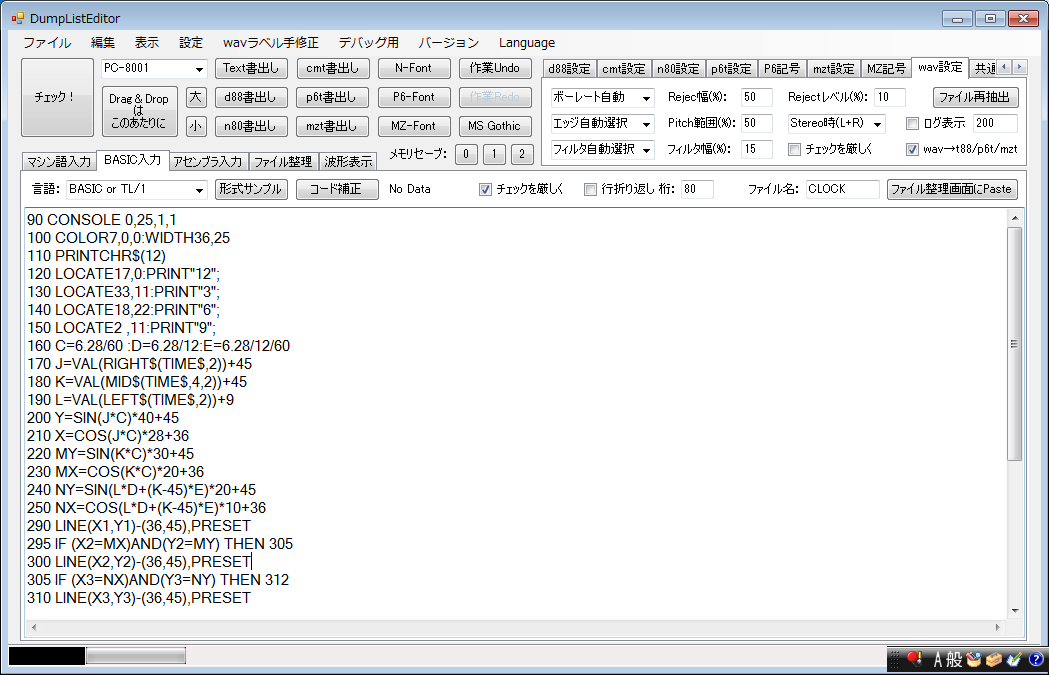Image resolution: width=1049 pixels, height=675 pixels.
Task: Click the horizontal scrollbar track under code area
Action: click(515, 628)
